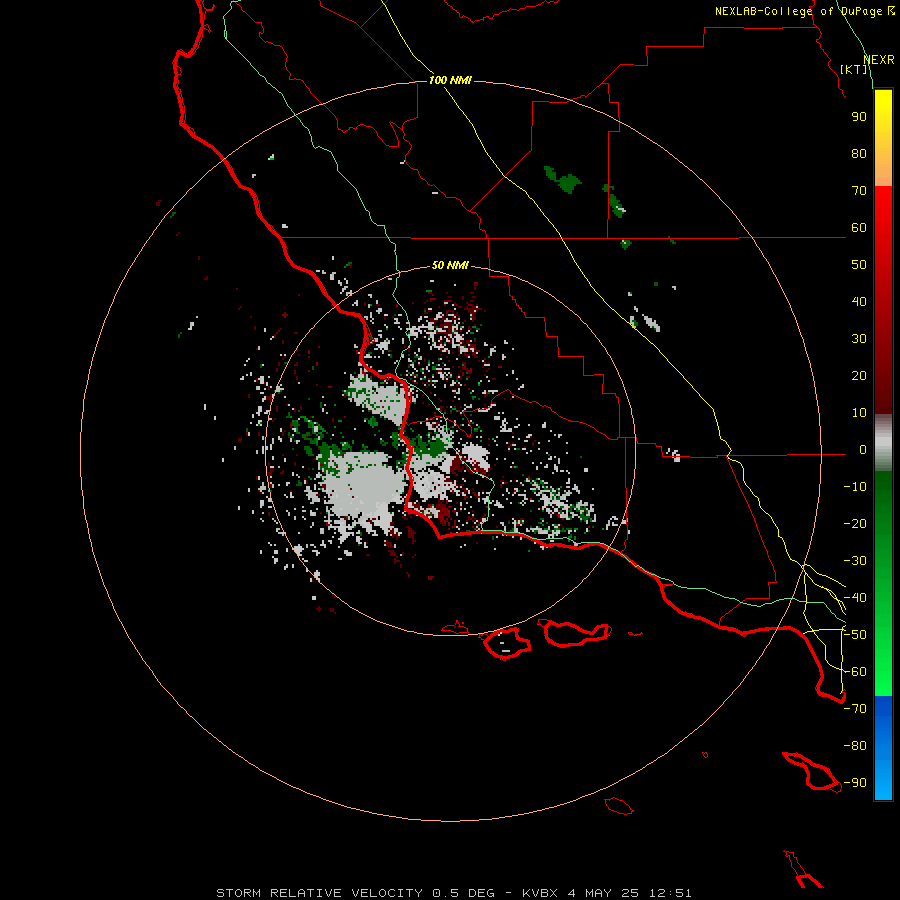Screen dimensions: 900x900
Task: Select the 0 knot value on the color scale
Action: [x=863, y=450]
